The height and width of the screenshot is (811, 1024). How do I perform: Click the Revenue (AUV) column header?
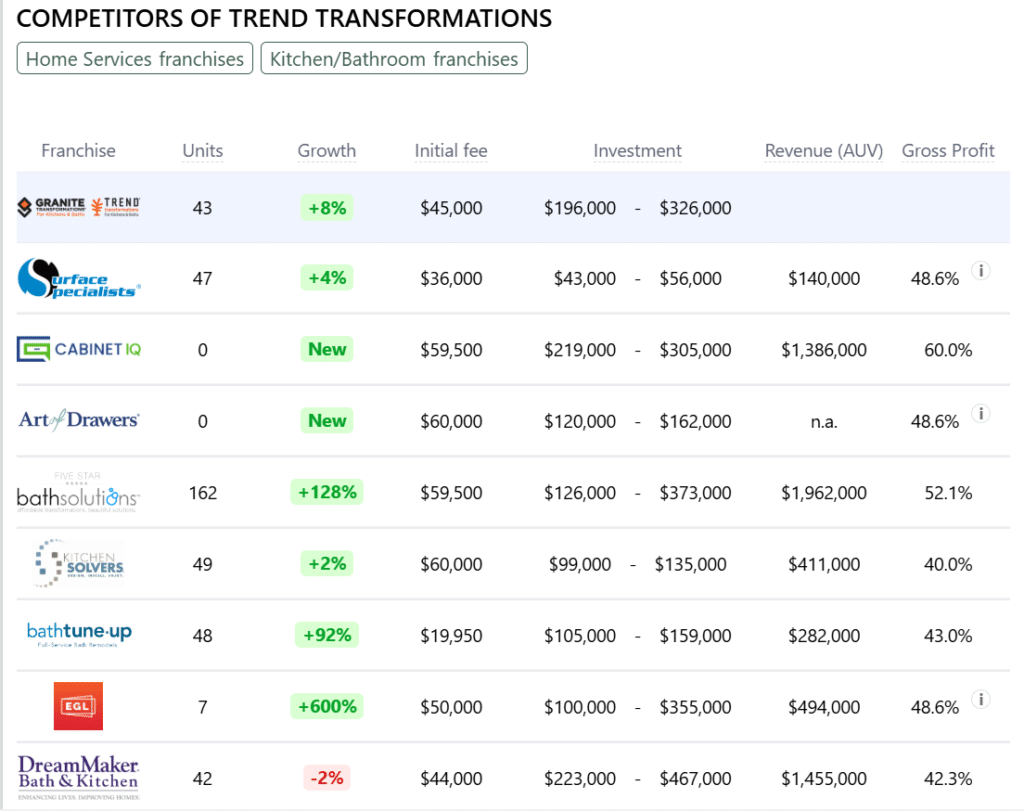click(824, 151)
